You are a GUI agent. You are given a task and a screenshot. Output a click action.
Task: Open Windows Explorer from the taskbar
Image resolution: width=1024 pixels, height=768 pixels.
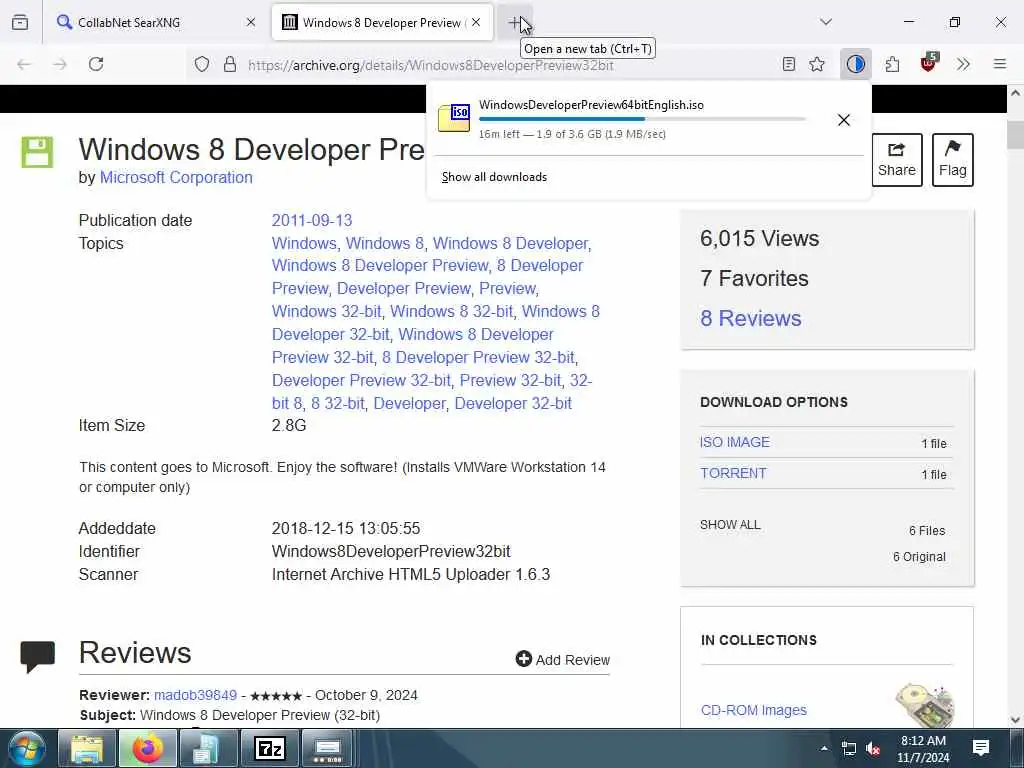point(87,748)
